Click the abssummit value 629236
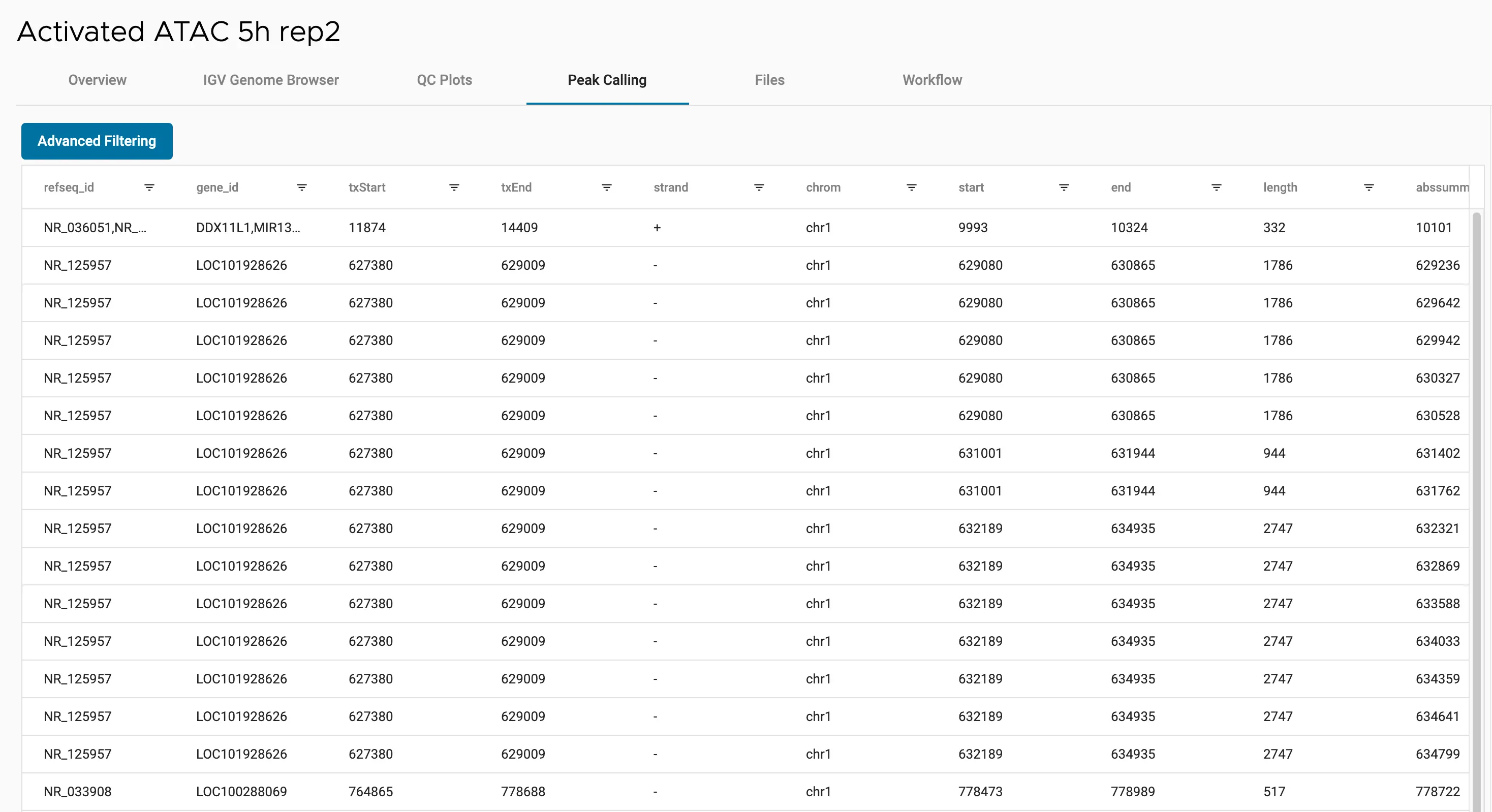This screenshot has height=812, width=1492. tap(1438, 265)
